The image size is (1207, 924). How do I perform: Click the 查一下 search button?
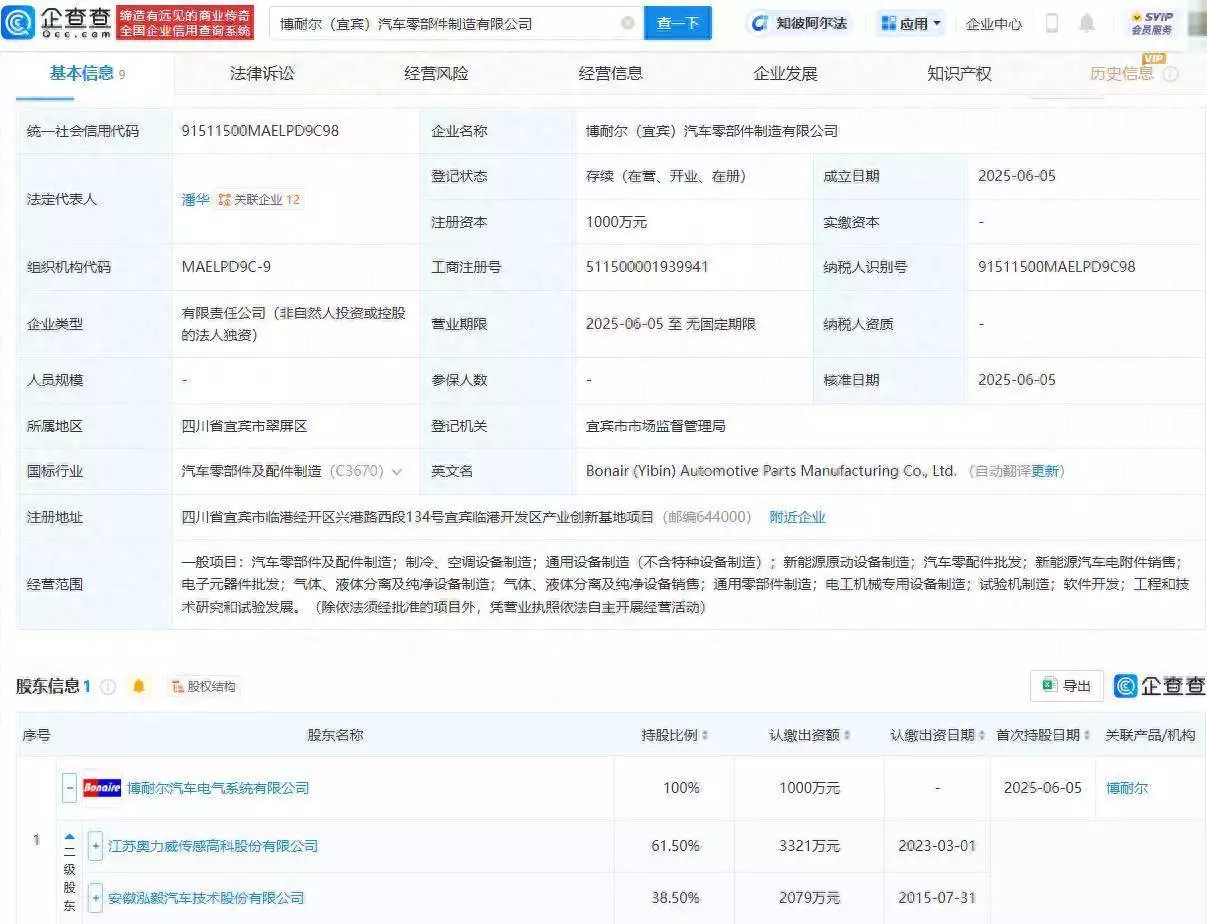click(678, 22)
